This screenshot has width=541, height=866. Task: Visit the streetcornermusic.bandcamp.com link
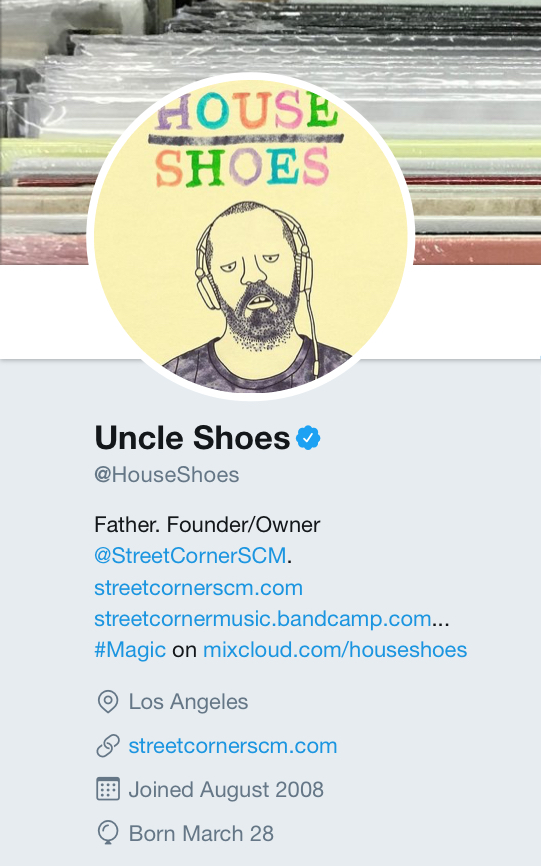coord(263,619)
